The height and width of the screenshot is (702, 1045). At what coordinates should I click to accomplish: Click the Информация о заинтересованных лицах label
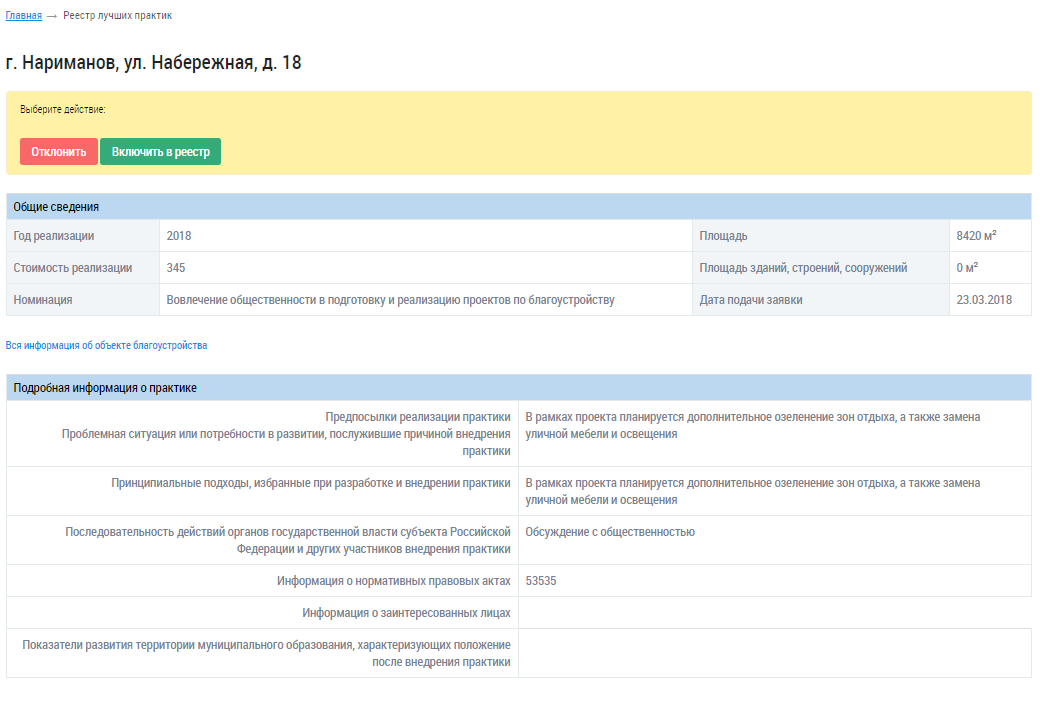pos(406,613)
